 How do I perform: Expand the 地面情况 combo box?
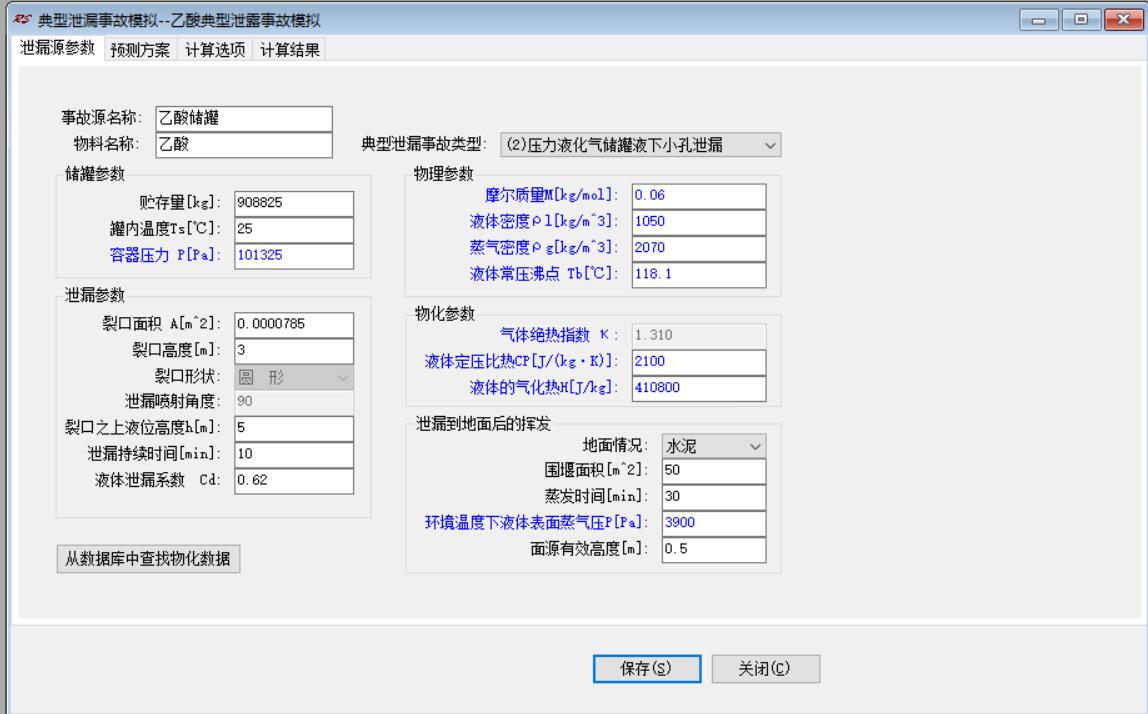[x=714, y=445]
